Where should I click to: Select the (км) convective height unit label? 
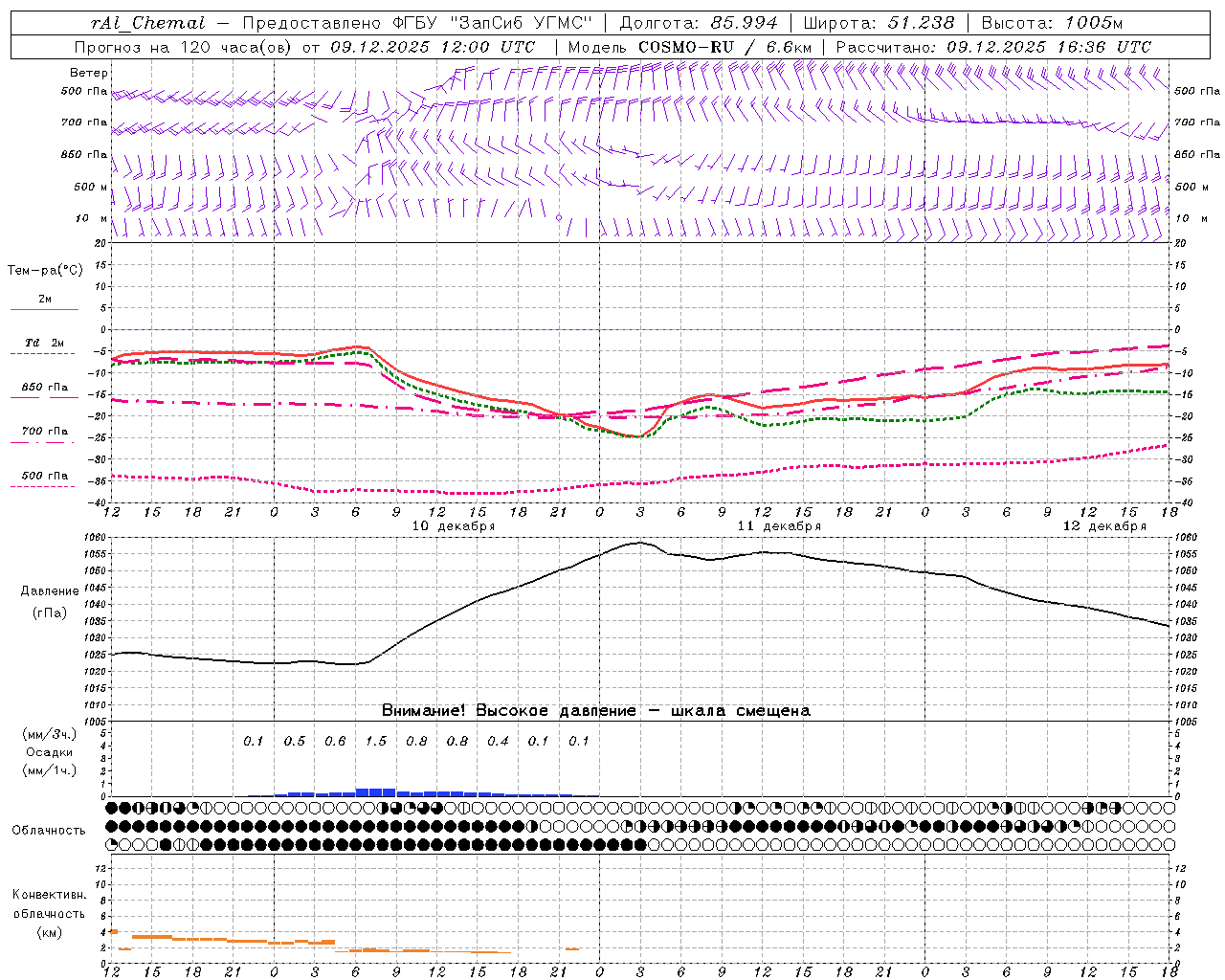click(49, 931)
